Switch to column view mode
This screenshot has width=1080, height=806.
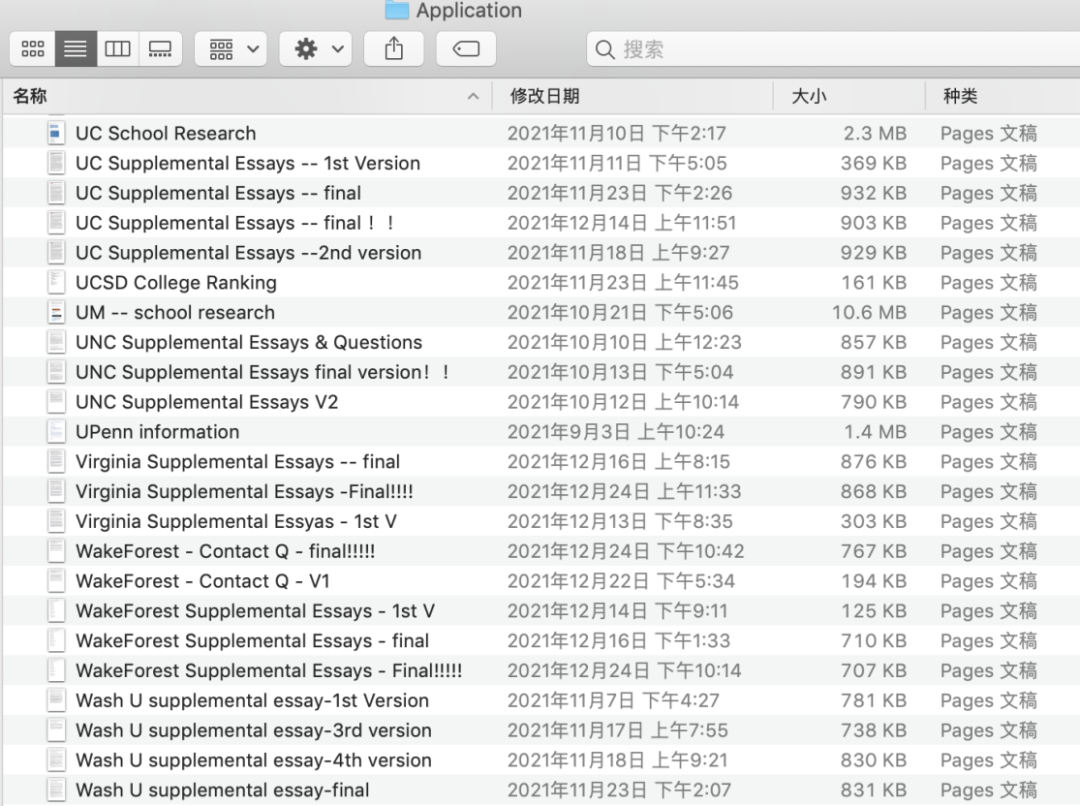[x=118, y=49]
